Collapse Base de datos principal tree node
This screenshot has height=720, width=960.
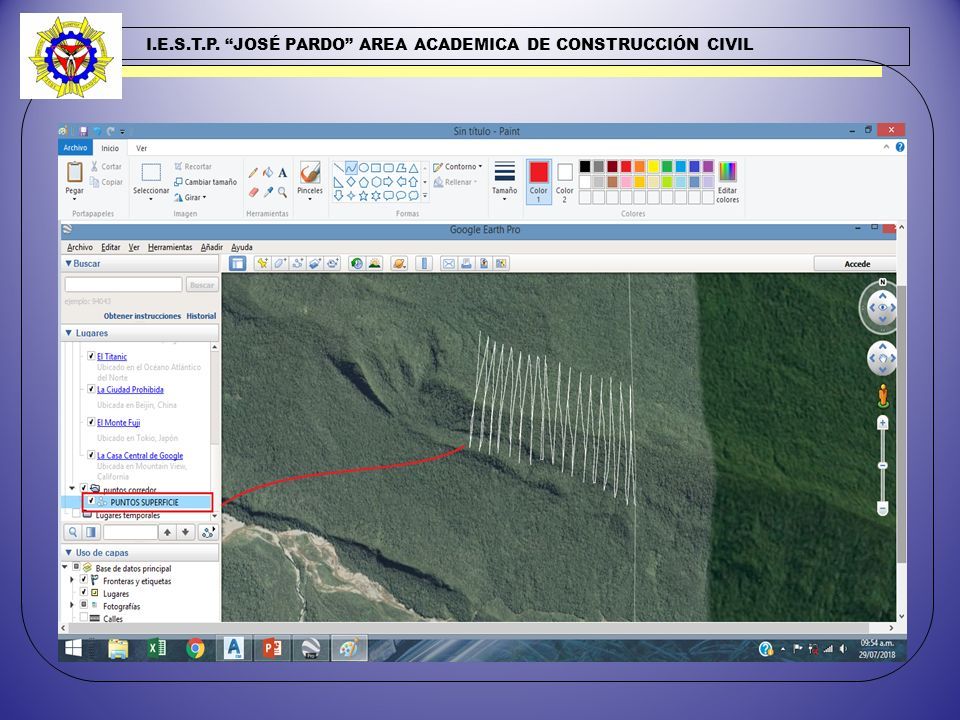65,568
